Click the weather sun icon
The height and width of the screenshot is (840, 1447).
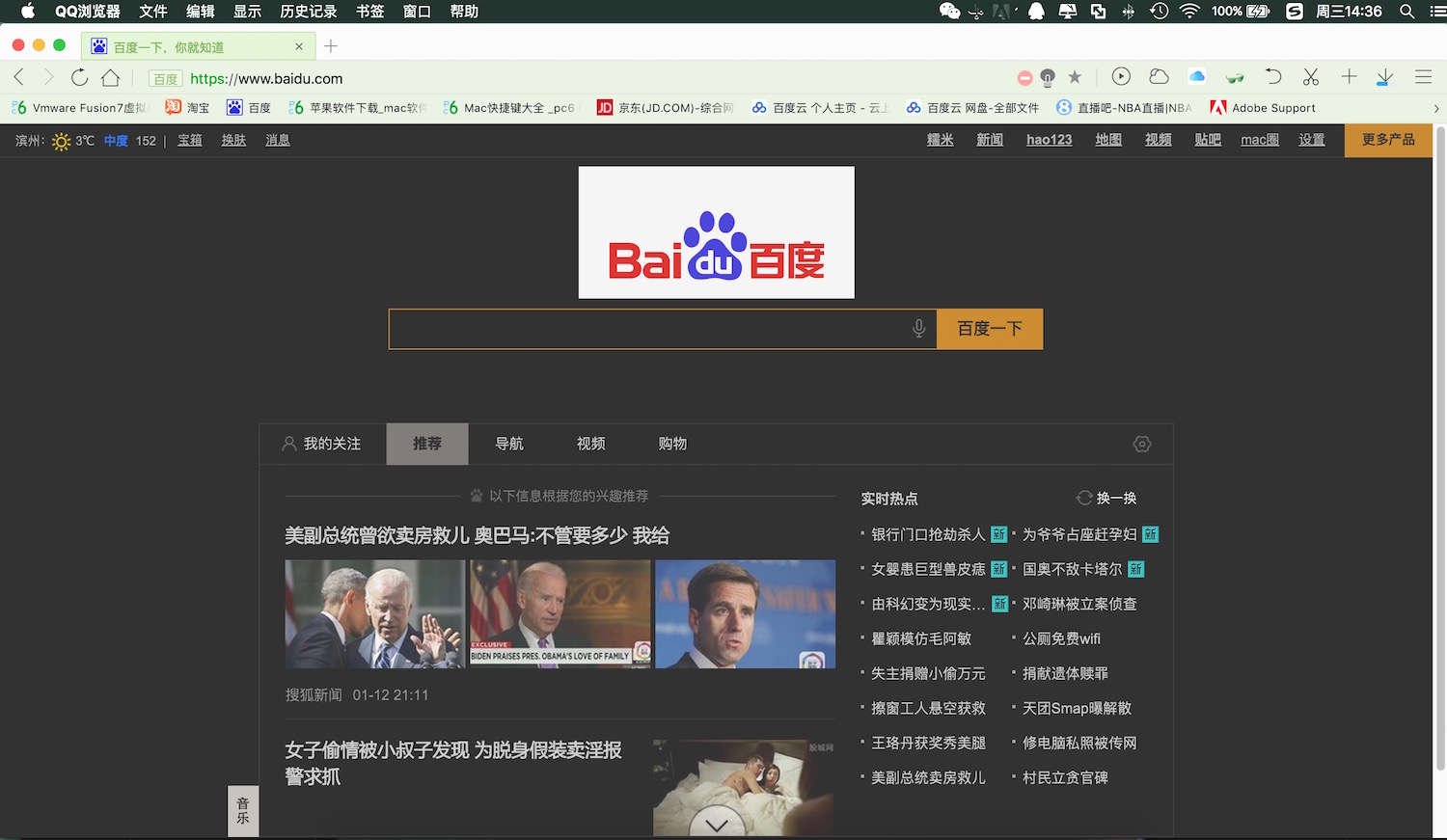click(x=61, y=141)
